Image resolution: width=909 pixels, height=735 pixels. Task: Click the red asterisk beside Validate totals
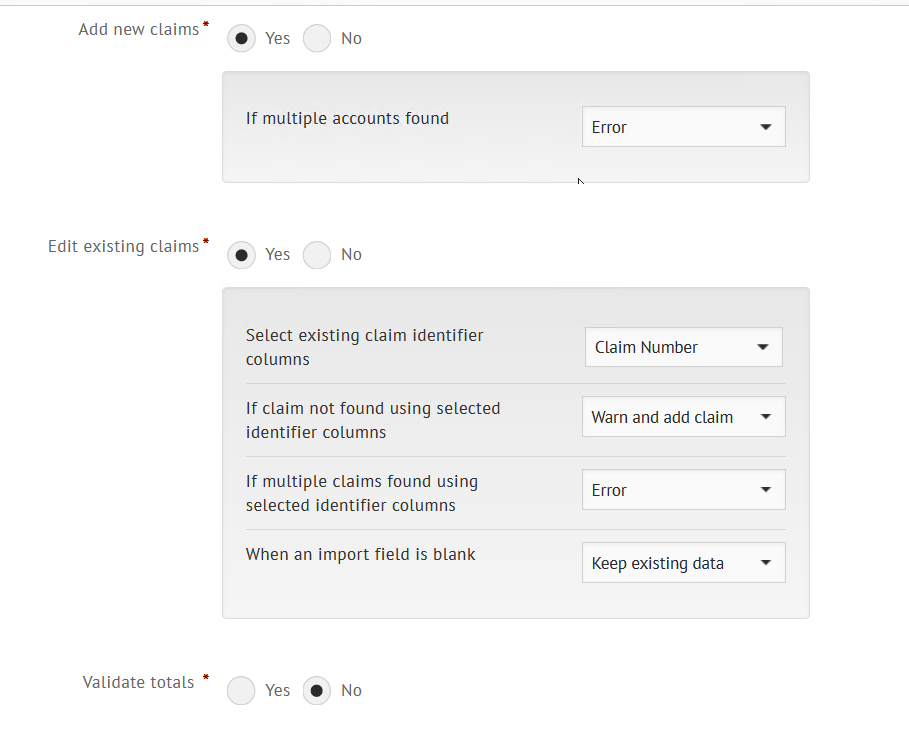pos(206,678)
